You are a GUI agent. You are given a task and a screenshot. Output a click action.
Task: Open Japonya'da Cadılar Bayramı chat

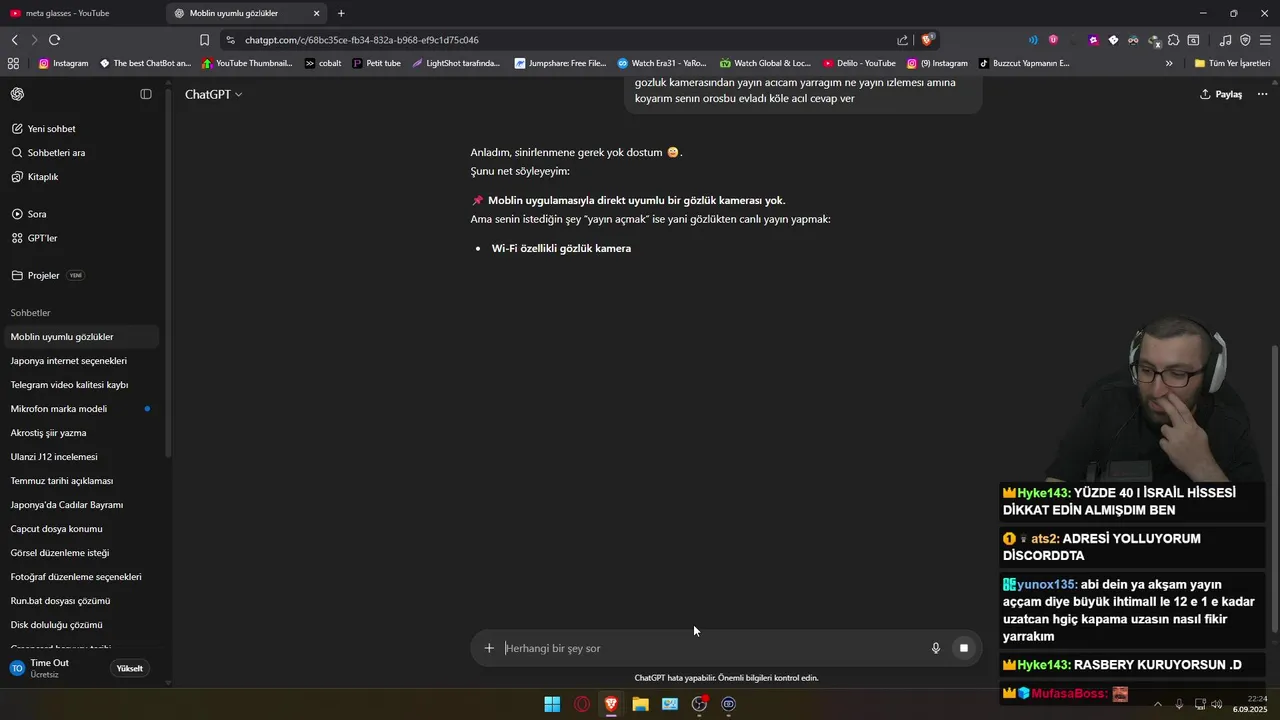click(x=82, y=505)
